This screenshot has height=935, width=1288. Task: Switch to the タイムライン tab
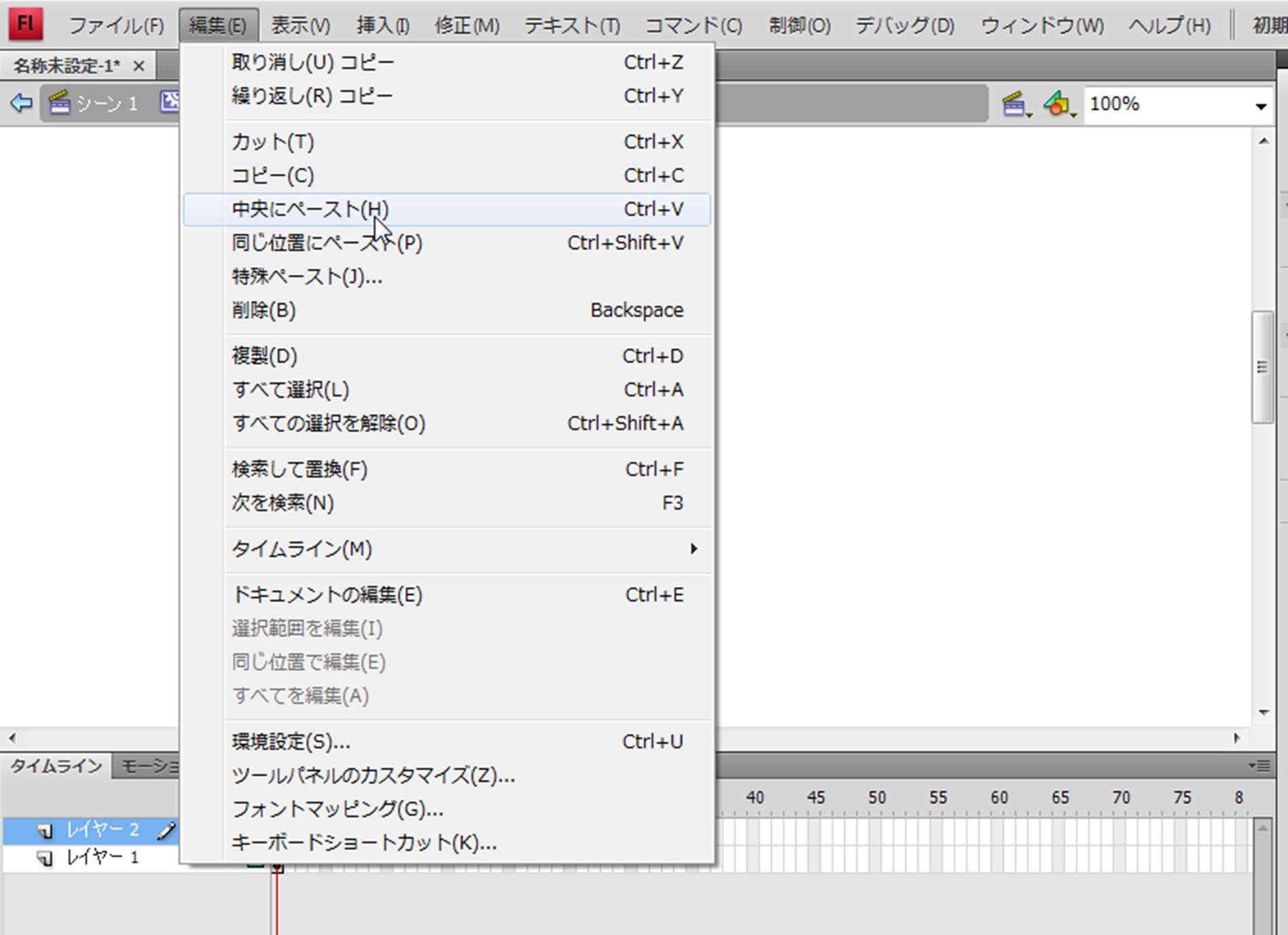point(56,766)
